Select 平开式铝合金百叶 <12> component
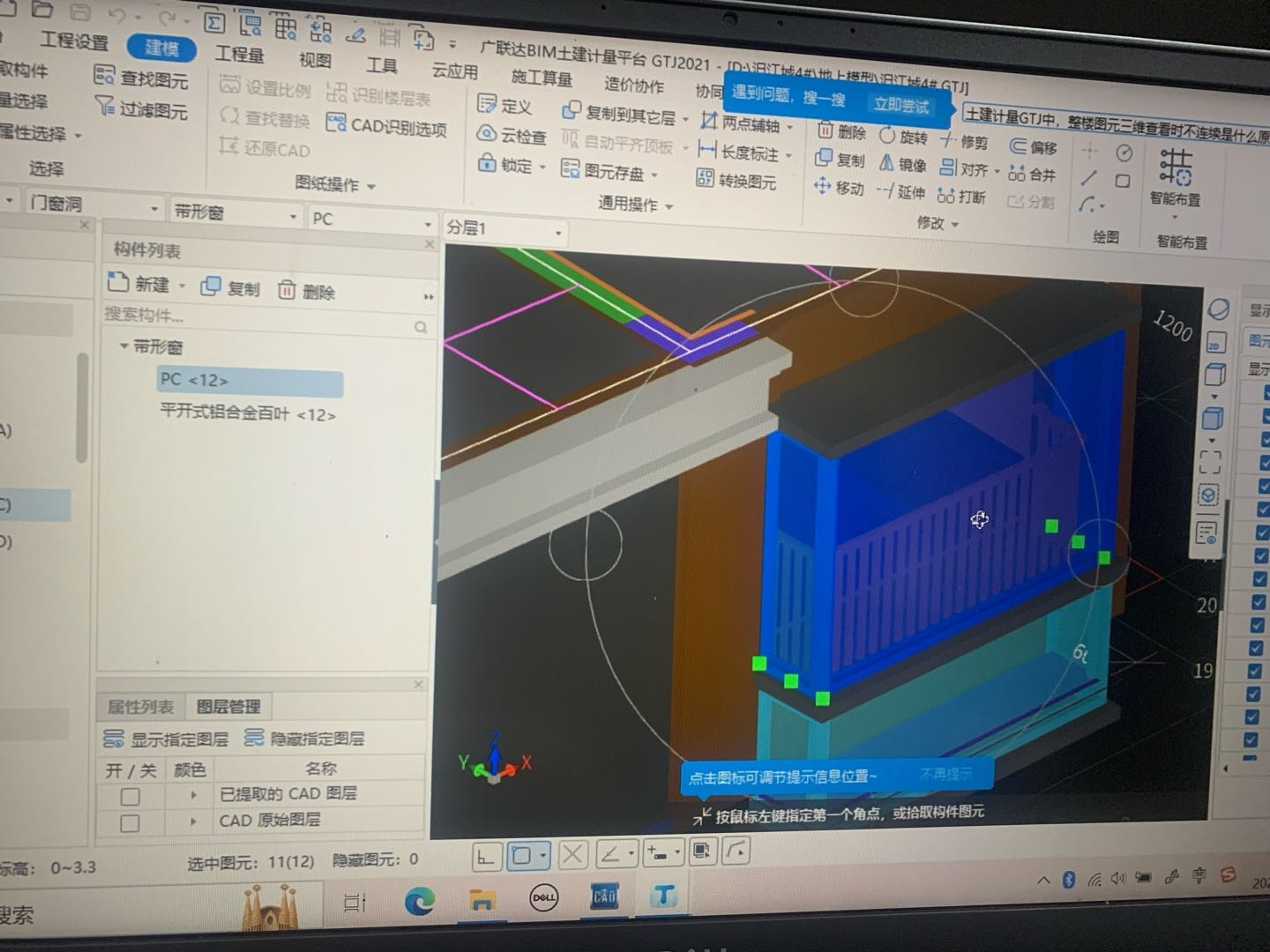This screenshot has width=1270, height=952. click(x=248, y=413)
